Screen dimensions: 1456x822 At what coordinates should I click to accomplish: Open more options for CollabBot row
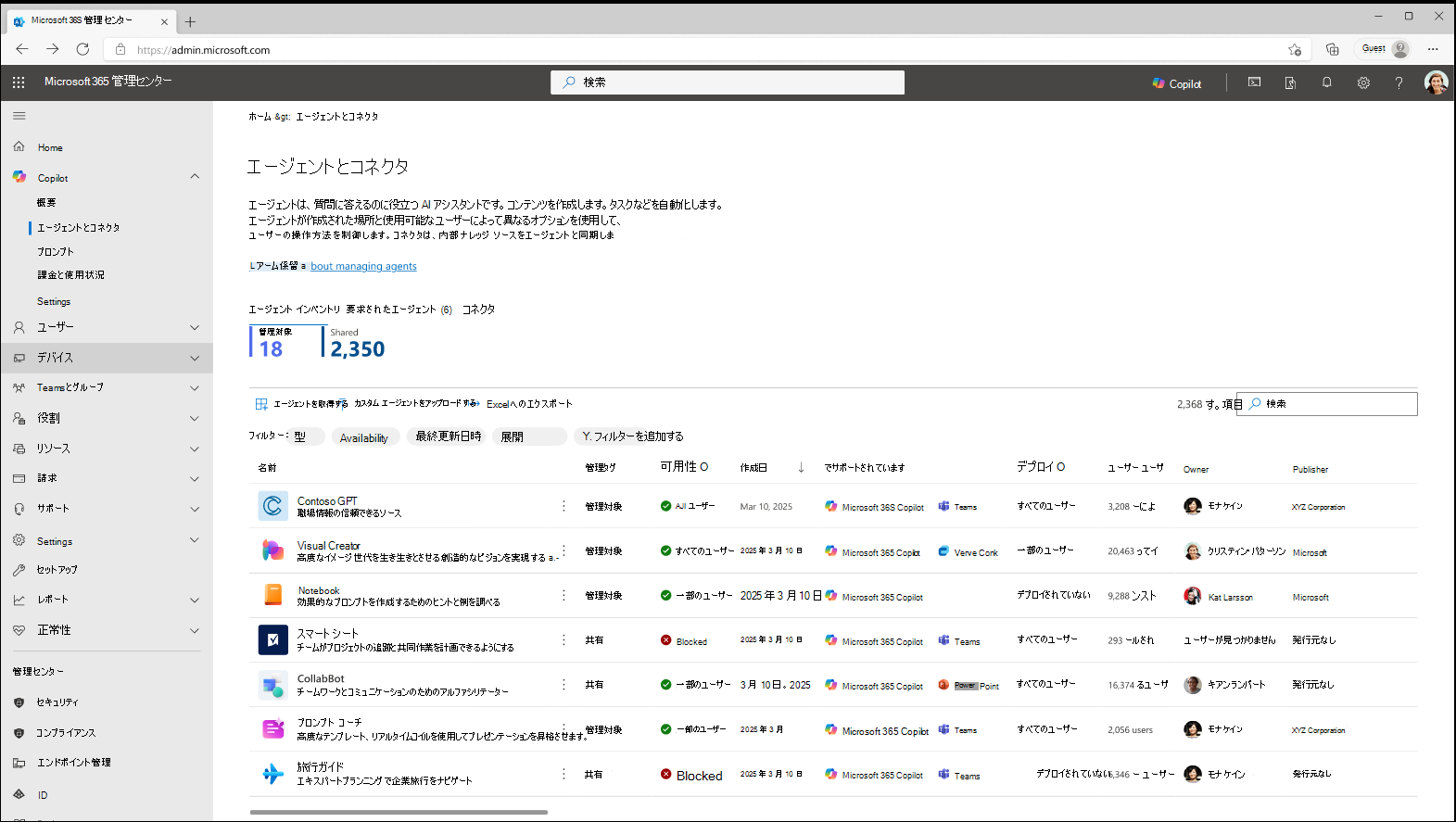(x=563, y=685)
